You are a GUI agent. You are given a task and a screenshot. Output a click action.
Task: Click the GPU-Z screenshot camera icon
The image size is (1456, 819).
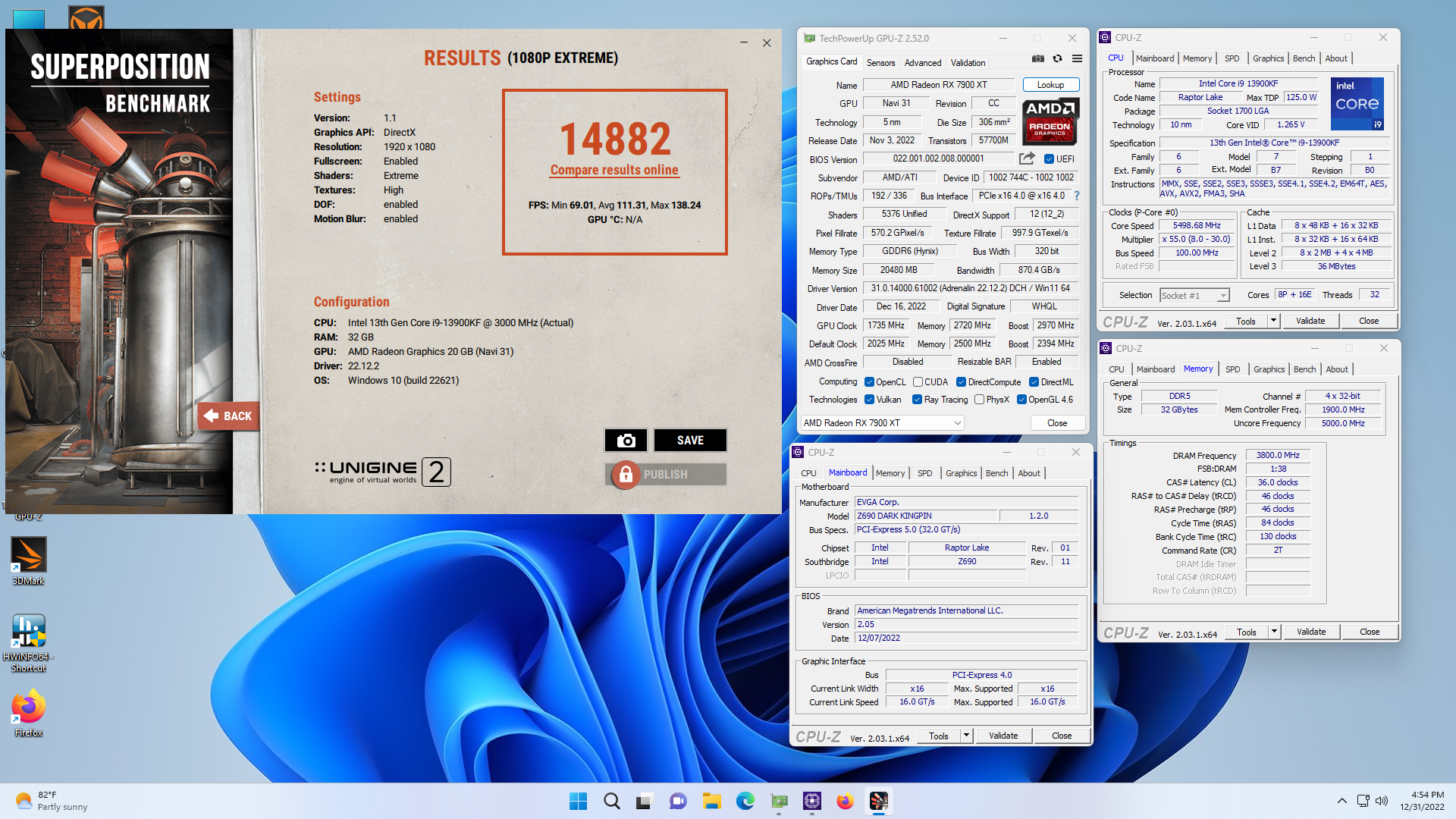[x=1038, y=58]
